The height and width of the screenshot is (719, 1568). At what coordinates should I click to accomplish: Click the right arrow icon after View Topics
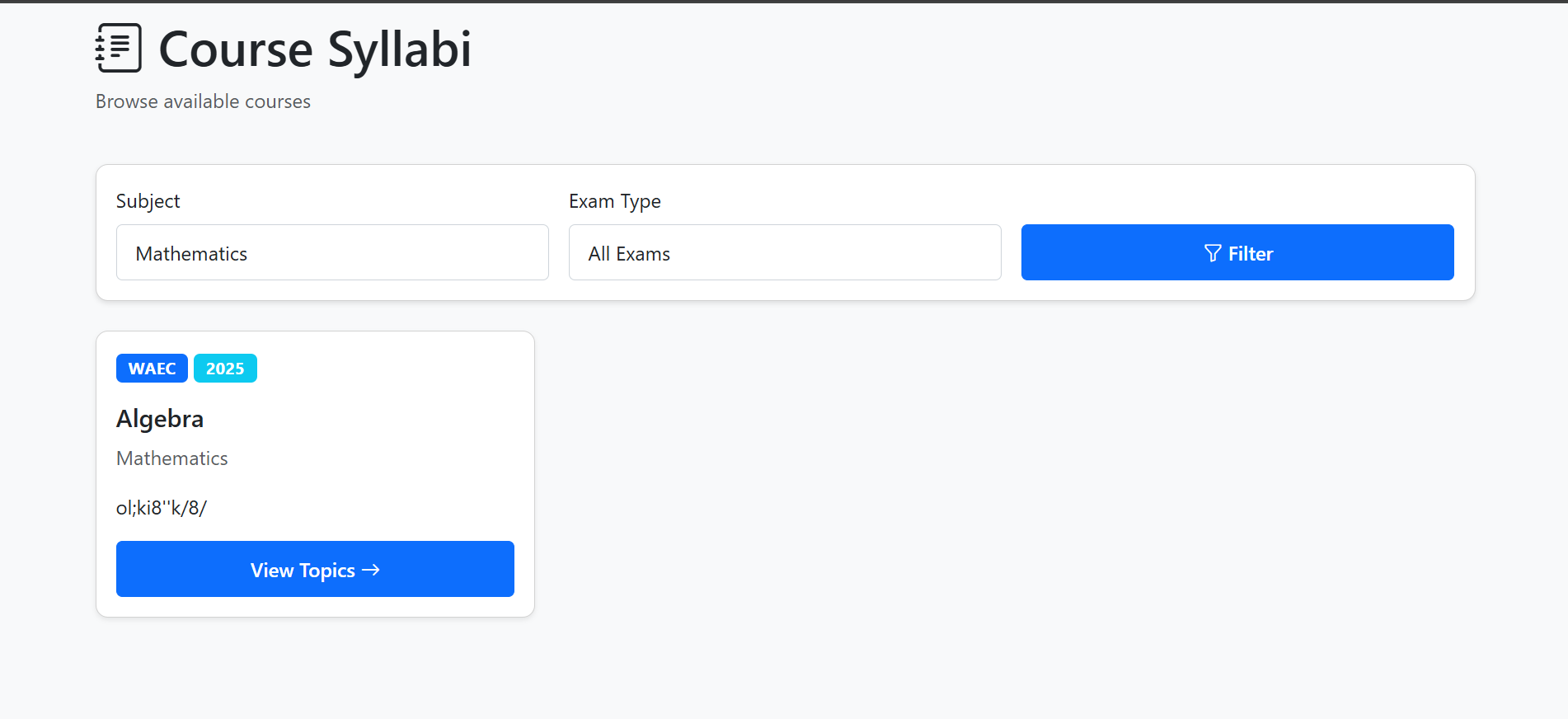click(371, 570)
